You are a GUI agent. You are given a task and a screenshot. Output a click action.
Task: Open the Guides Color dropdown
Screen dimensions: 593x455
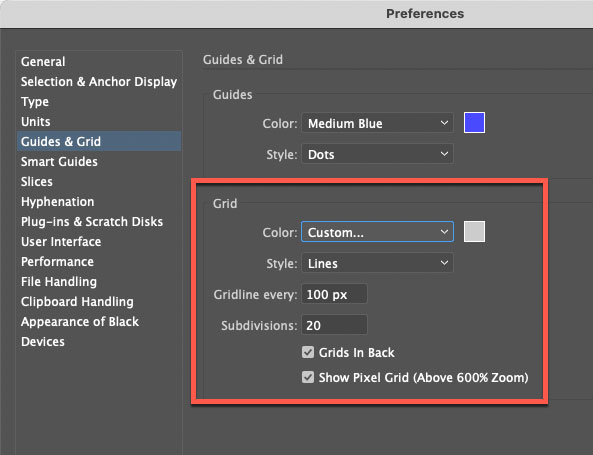pos(377,123)
